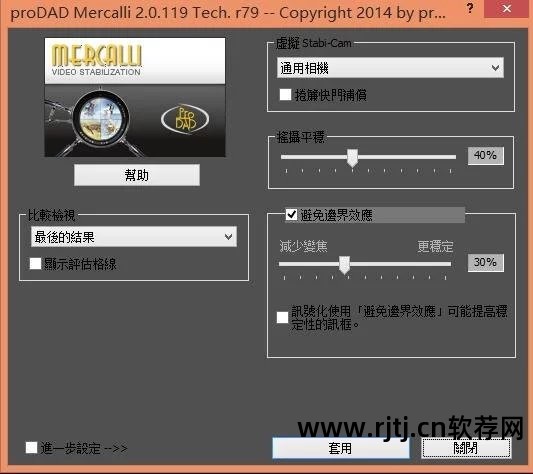Click the dialog title bar text
Image resolution: width=533 pixels, height=474 pixels.
point(228,13)
